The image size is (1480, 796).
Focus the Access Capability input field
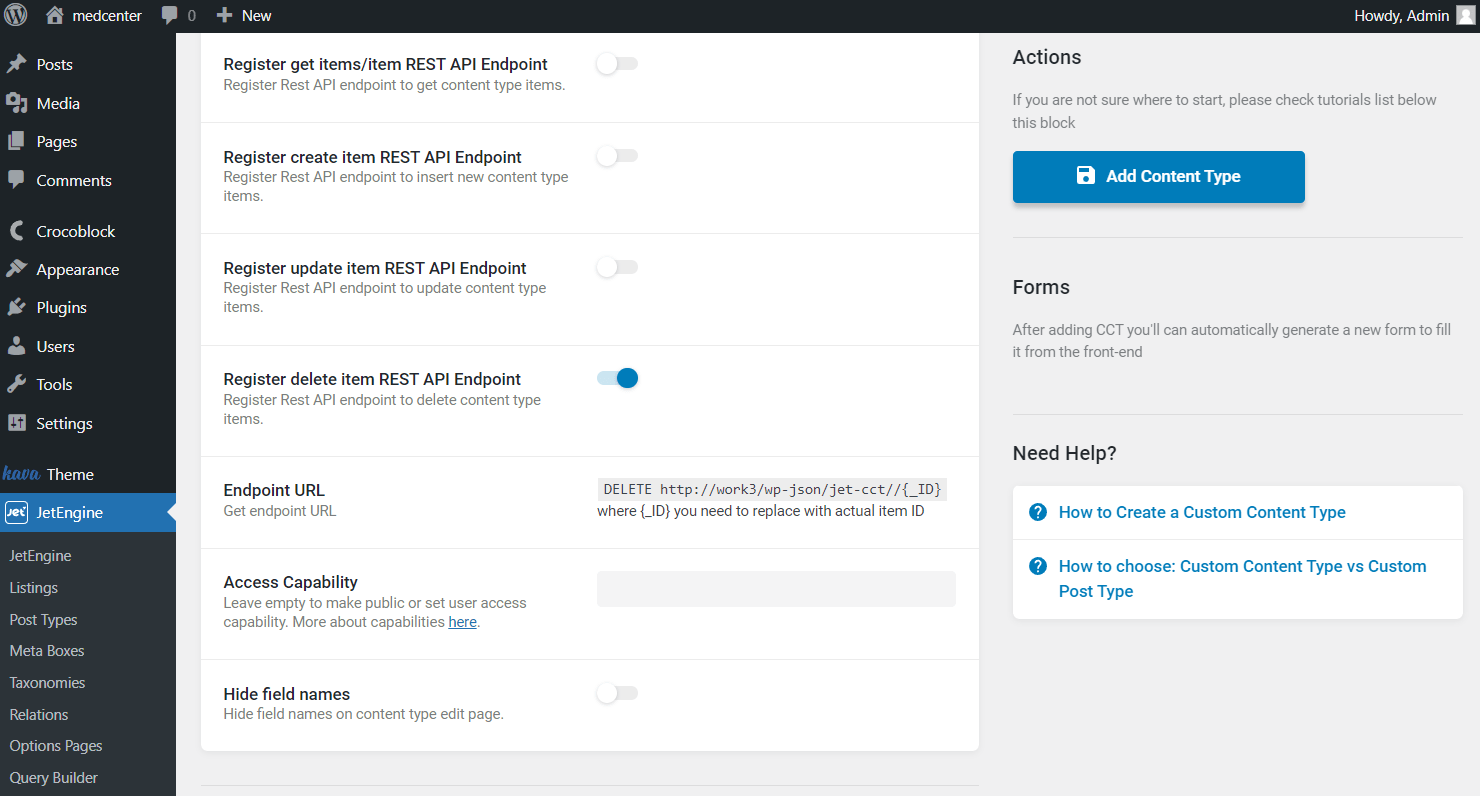(776, 589)
